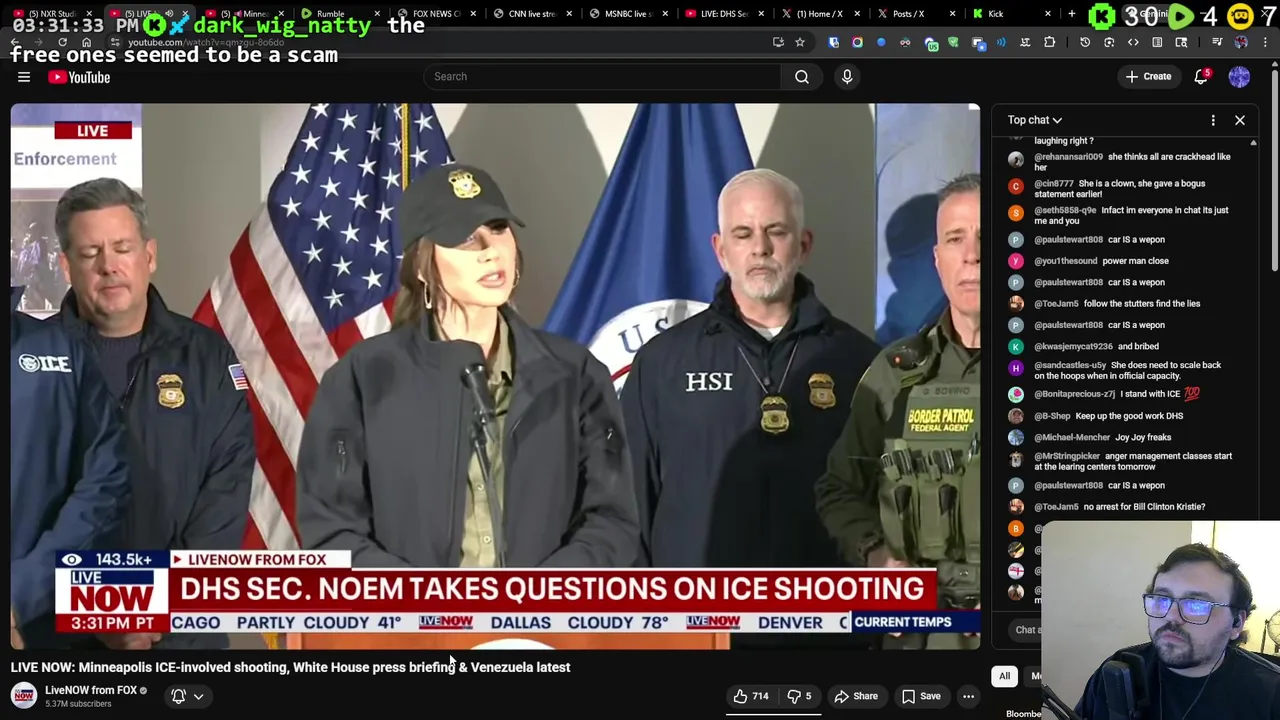The height and width of the screenshot is (720, 1280).
Task: Click the live video player
Action: [495, 375]
